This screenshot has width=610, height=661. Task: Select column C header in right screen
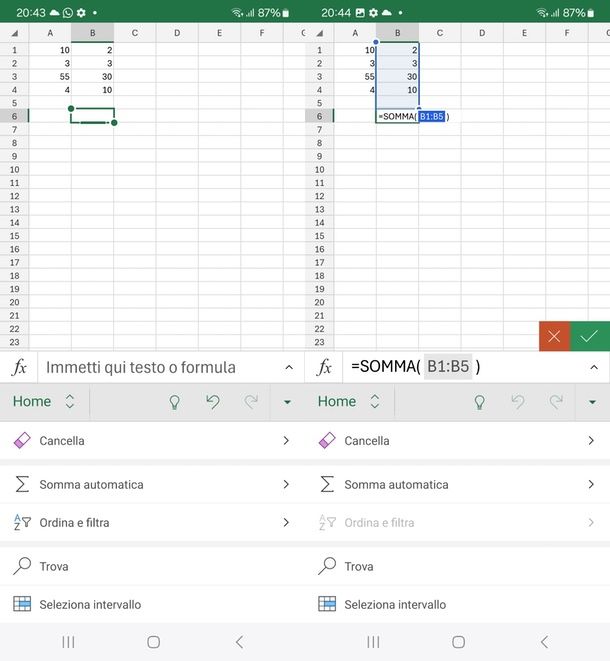(440, 33)
